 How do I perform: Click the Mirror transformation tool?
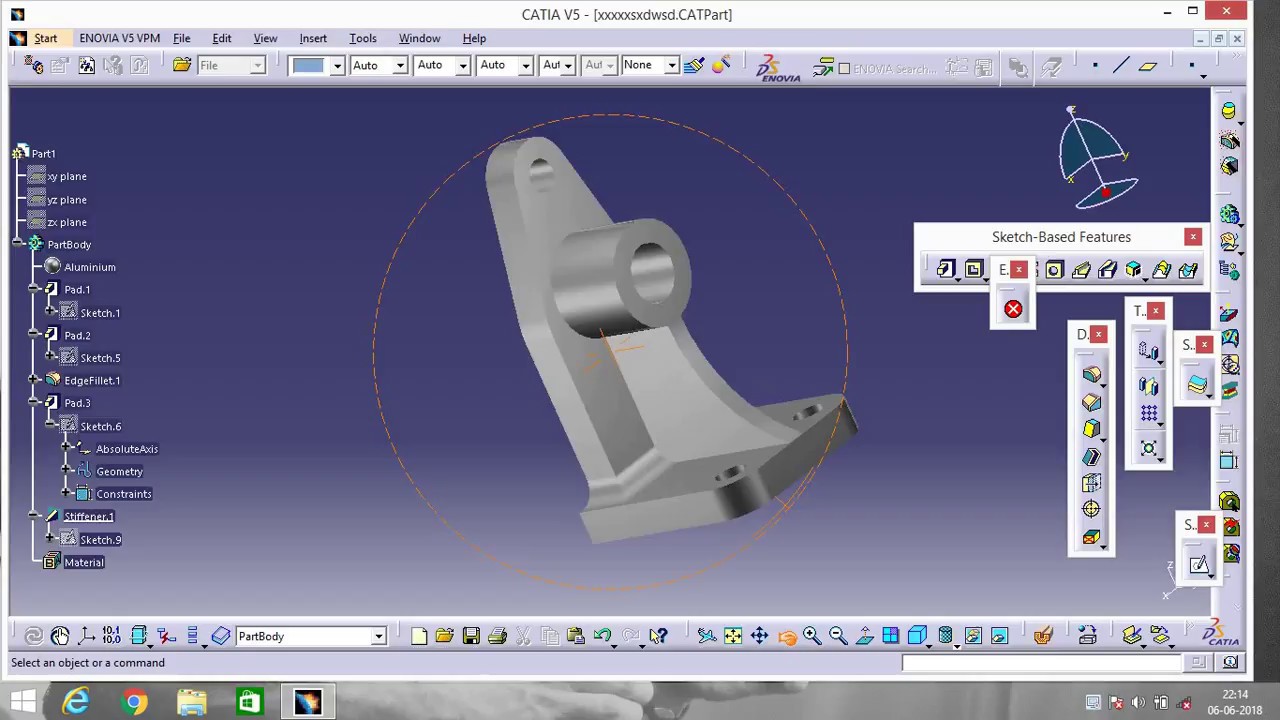[x=1148, y=385]
